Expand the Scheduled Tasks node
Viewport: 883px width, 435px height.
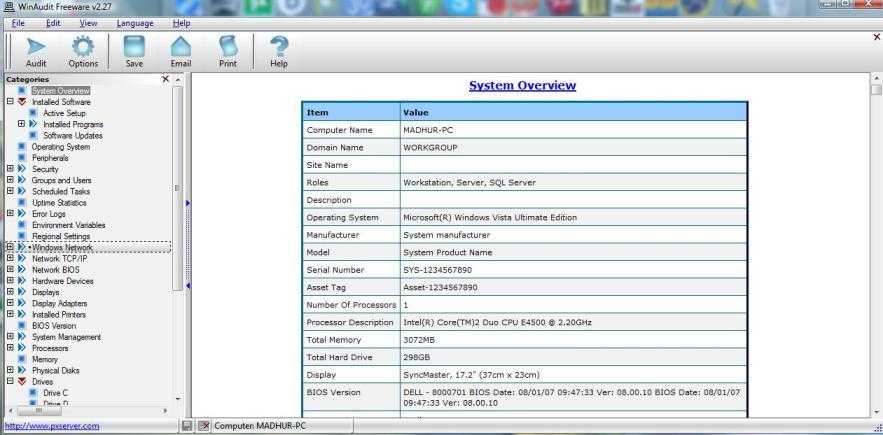pyautogui.click(x=10, y=192)
